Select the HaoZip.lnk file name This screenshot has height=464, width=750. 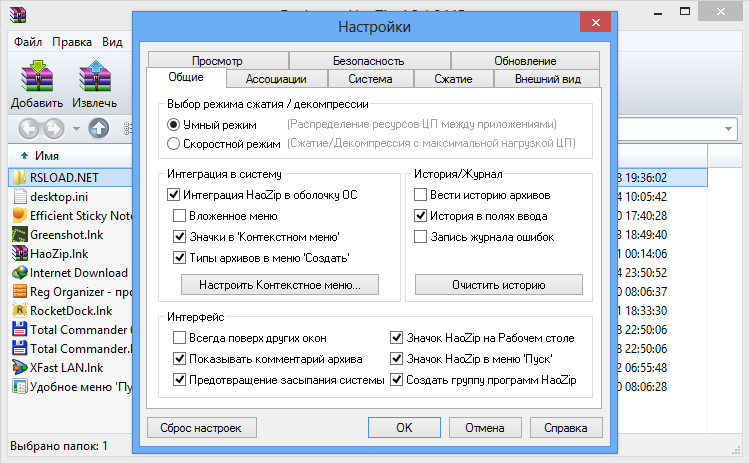click(x=59, y=254)
